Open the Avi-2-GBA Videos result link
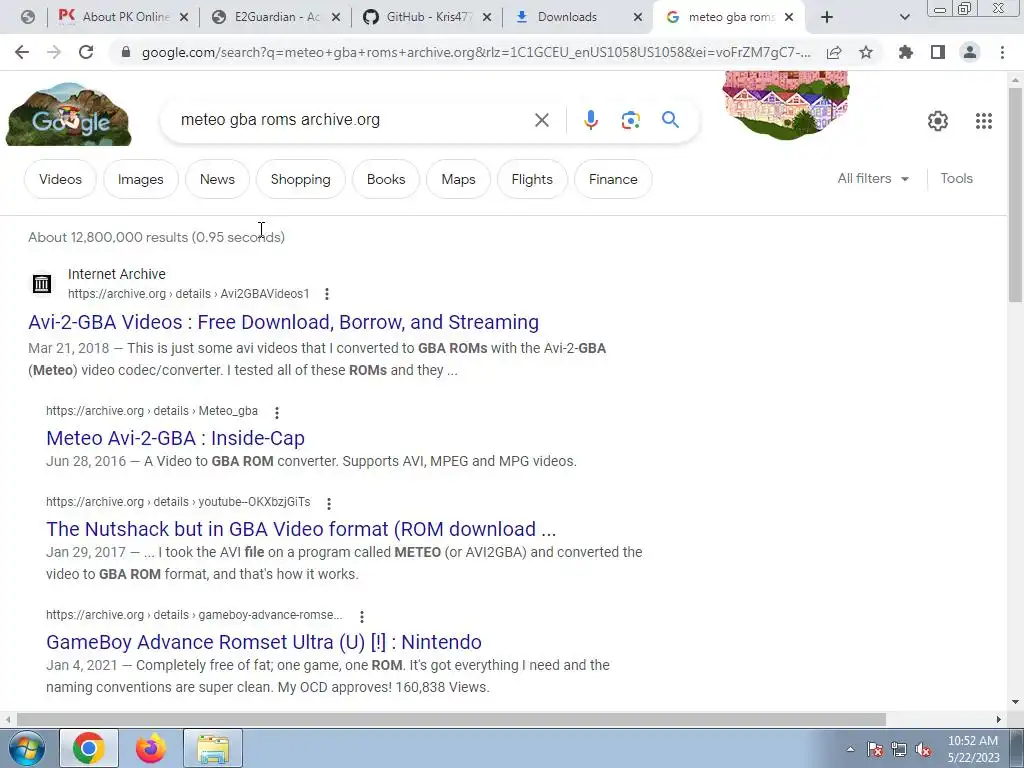Viewport: 1024px width, 768px height. click(283, 322)
